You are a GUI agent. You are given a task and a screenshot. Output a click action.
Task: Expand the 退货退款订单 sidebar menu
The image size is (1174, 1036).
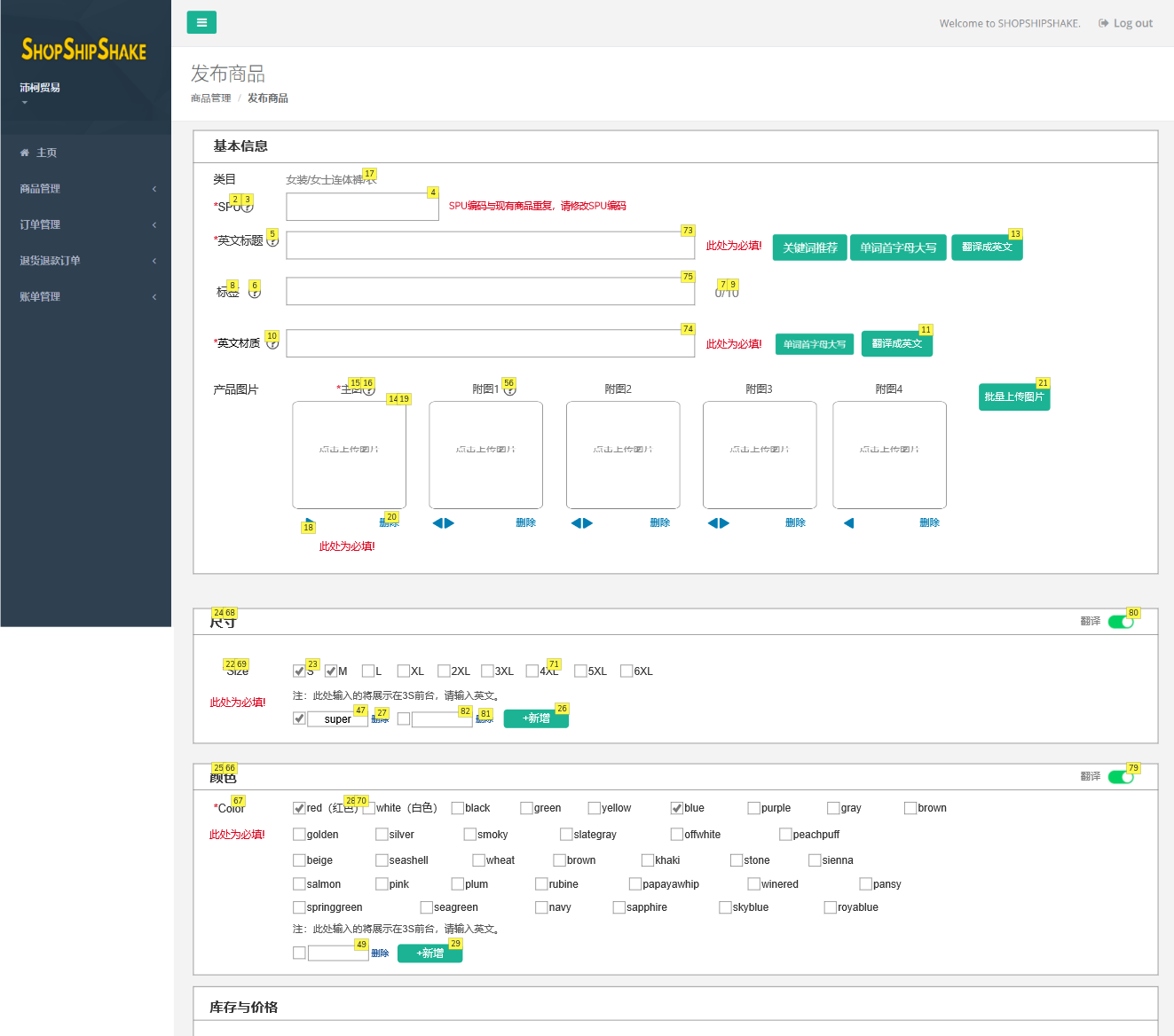point(86,261)
